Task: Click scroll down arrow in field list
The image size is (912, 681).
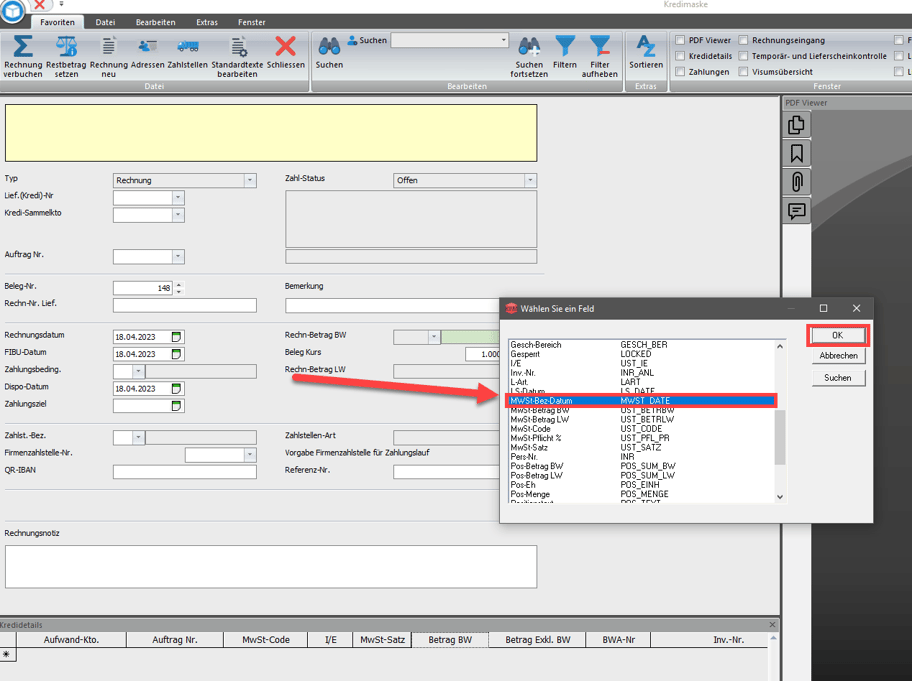Action: pos(780,497)
